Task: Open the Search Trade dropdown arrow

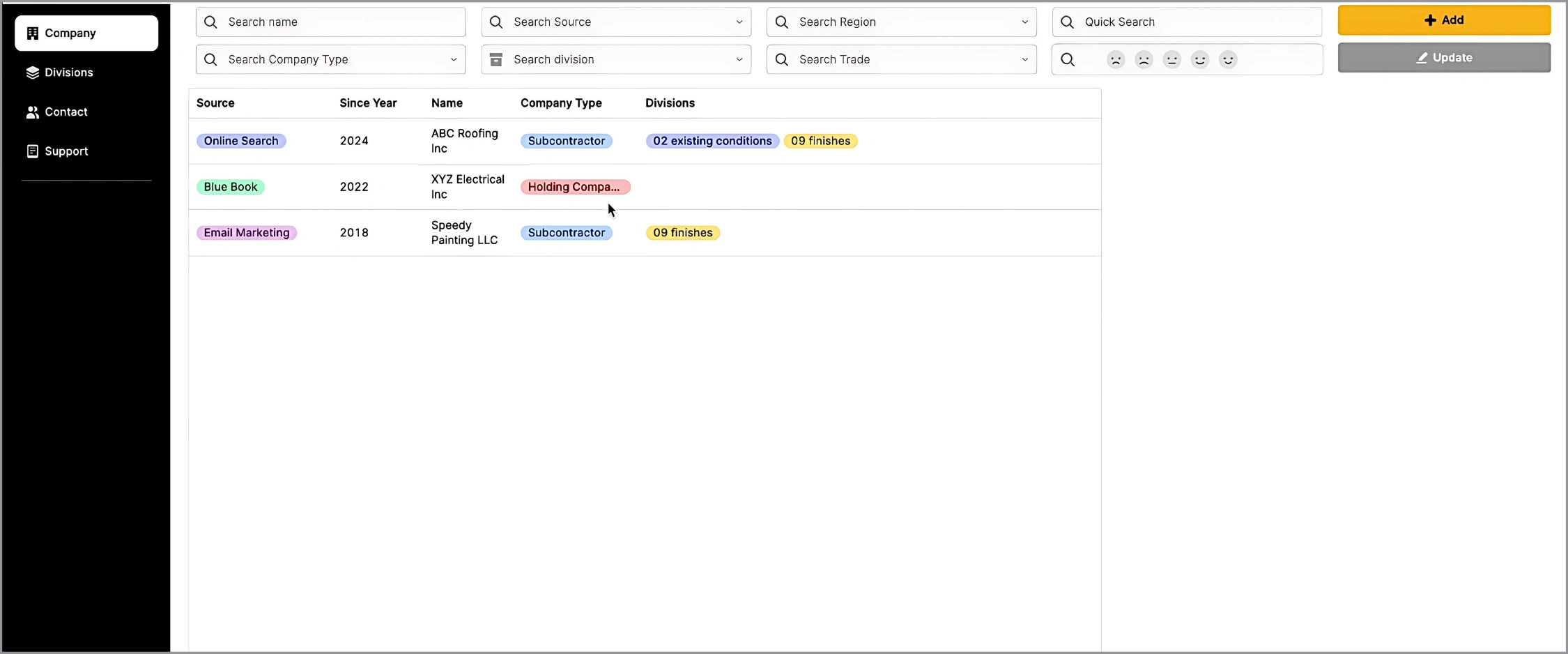Action: [1024, 60]
